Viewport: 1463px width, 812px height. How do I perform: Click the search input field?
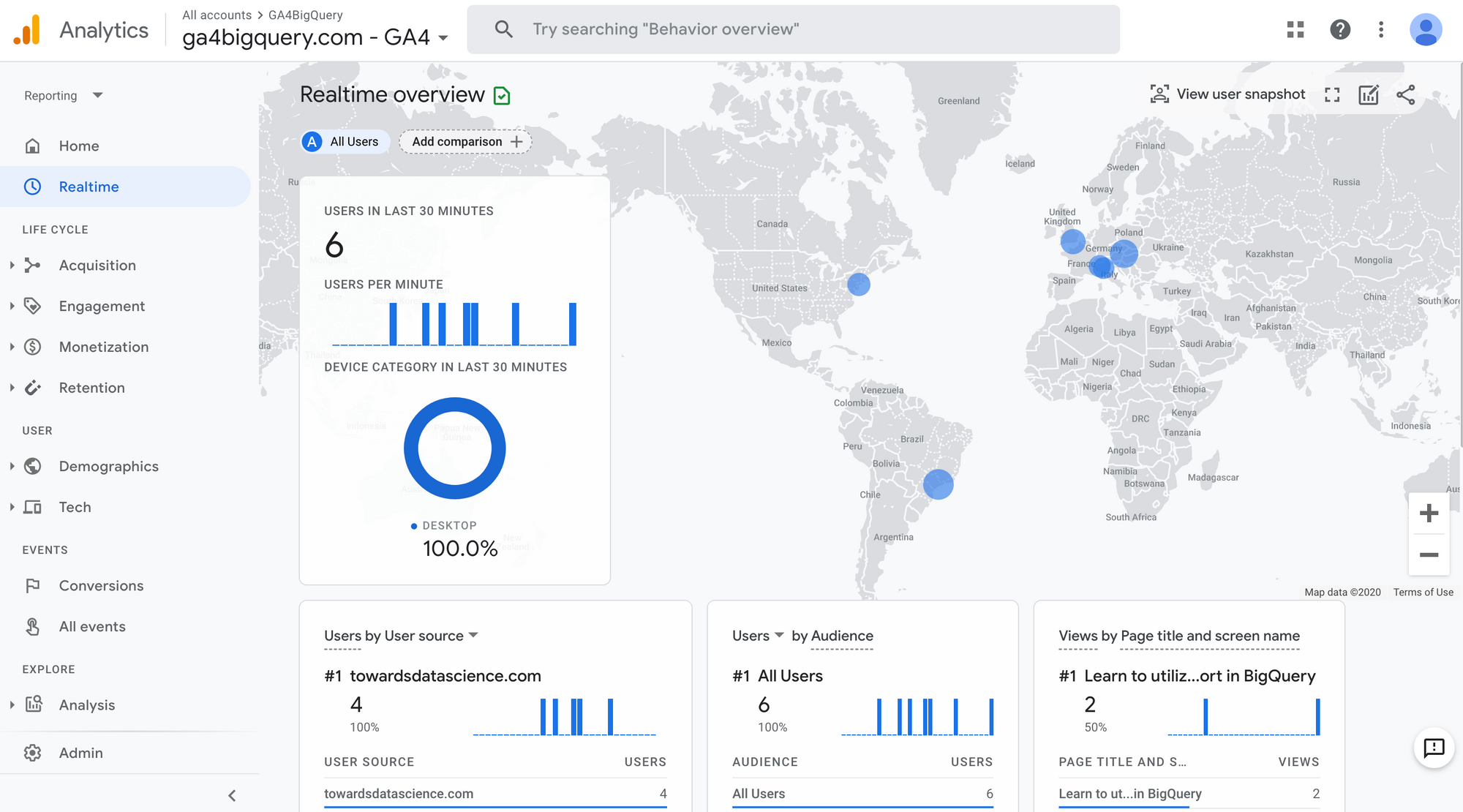point(792,29)
